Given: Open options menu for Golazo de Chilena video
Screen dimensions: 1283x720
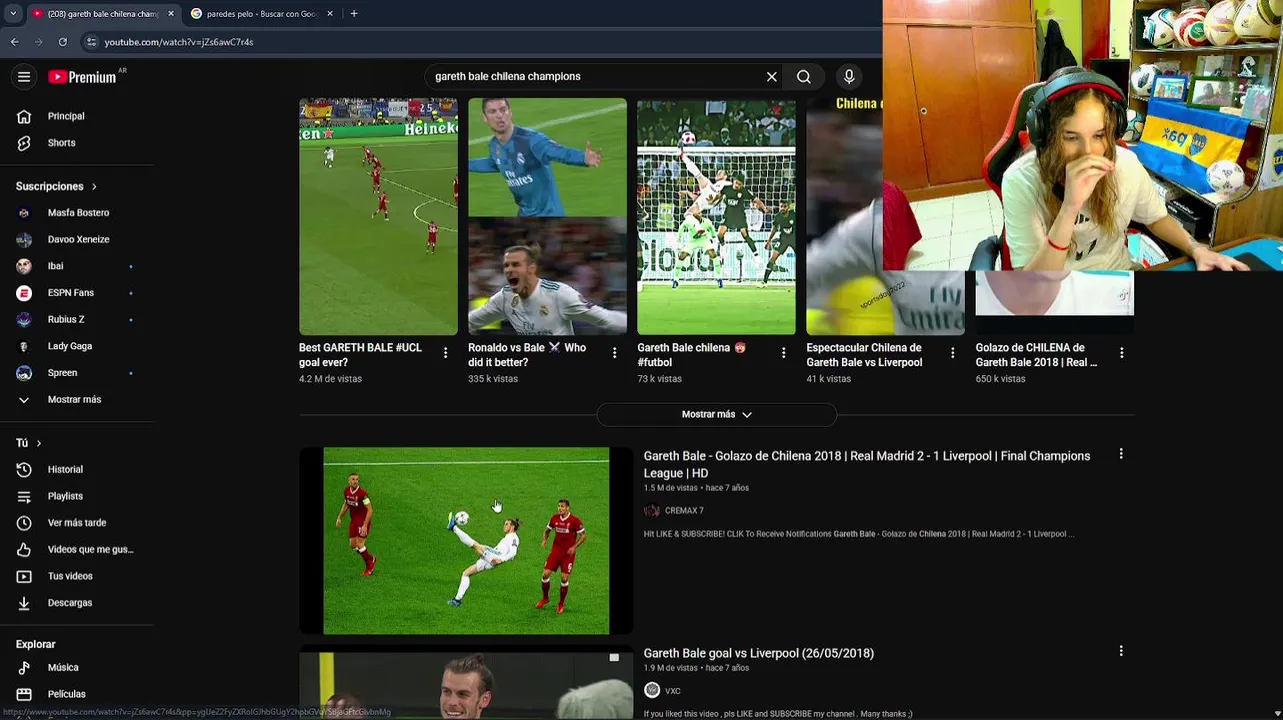Looking at the screenshot, I should click(x=1121, y=454).
